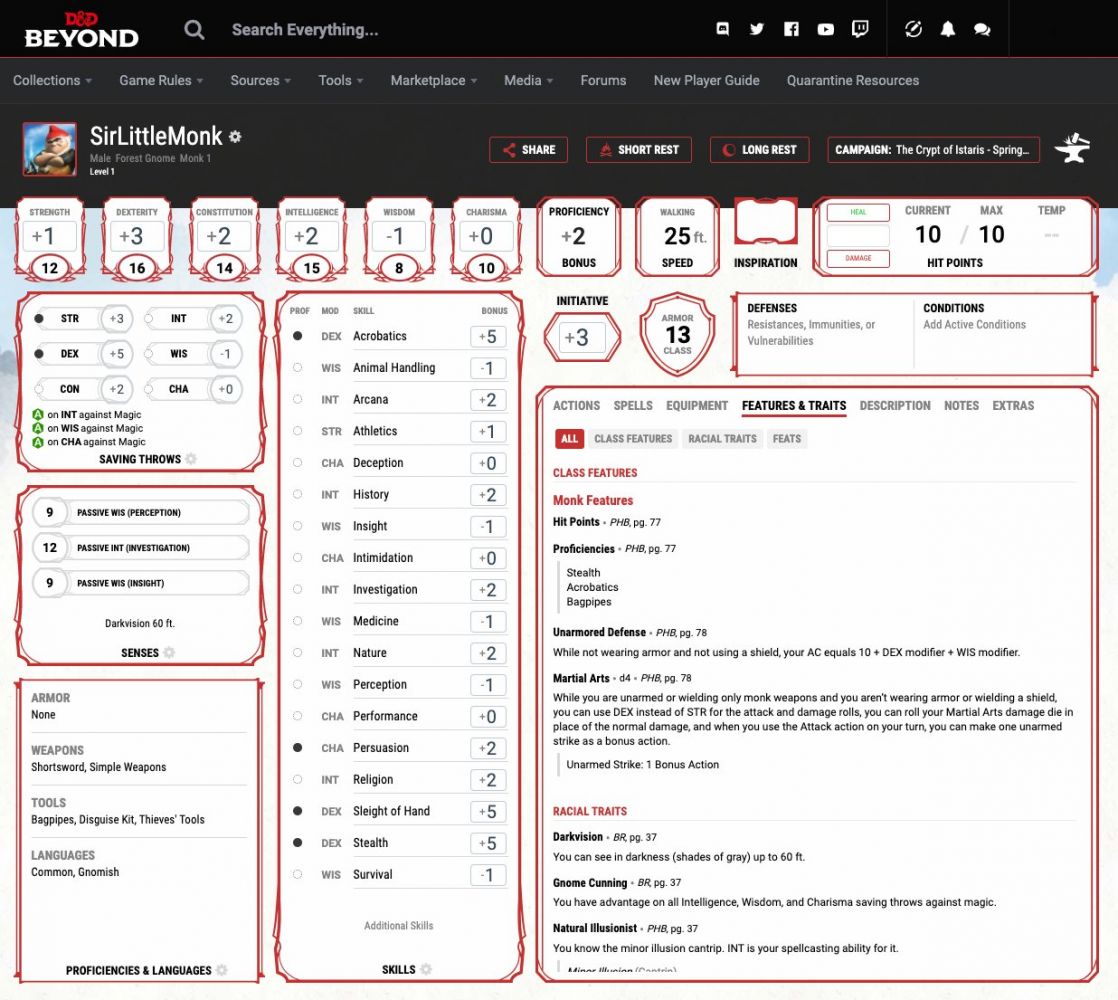Screen dimensions: 1118x1000
Task: Open the Discord chat icon in the header
Action: [722, 29]
